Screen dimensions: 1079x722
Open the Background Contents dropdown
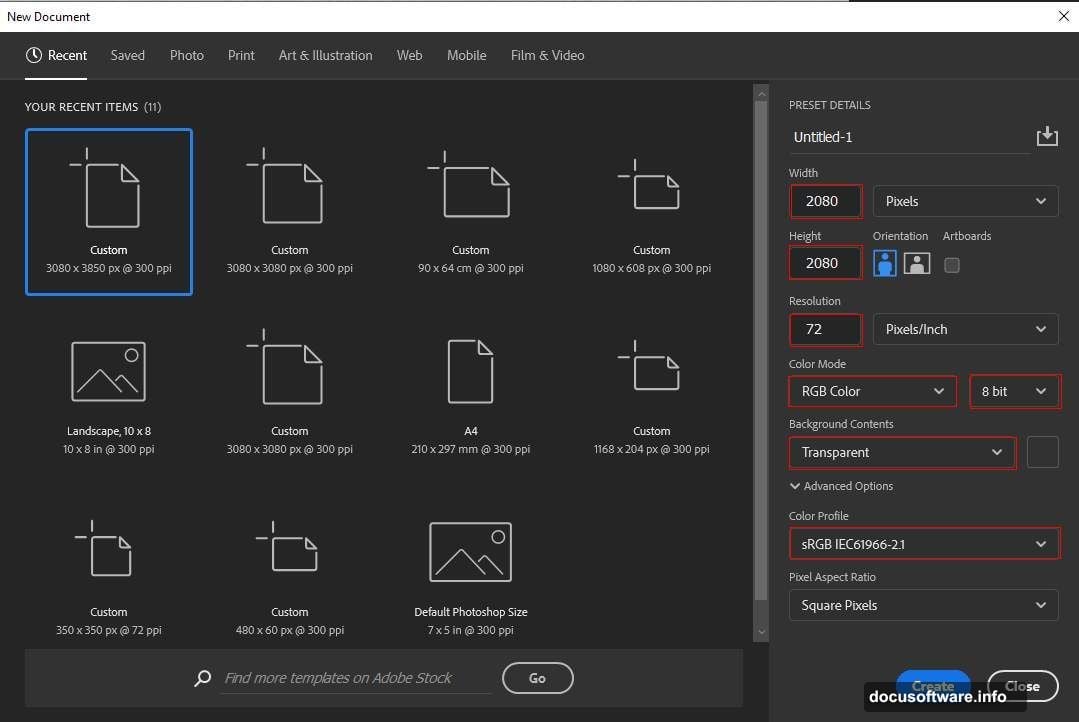[901, 452]
